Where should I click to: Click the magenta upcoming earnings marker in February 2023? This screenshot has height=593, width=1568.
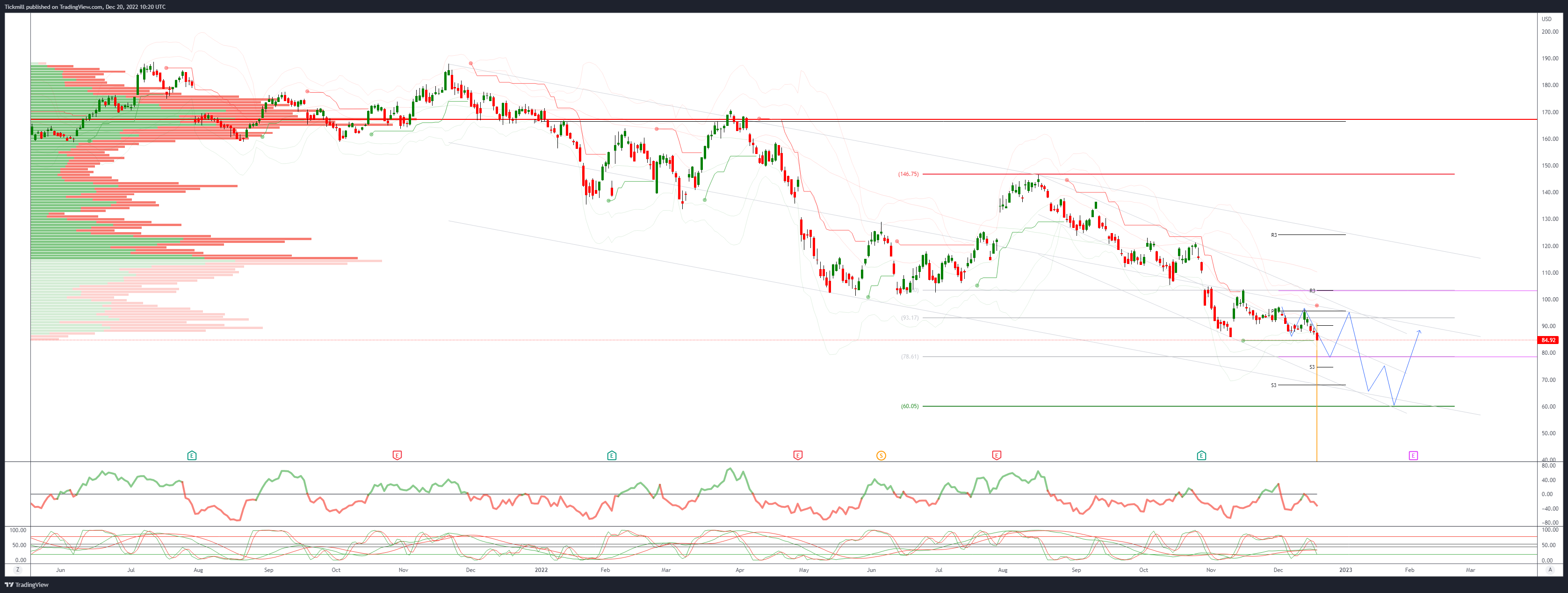click(x=1413, y=455)
